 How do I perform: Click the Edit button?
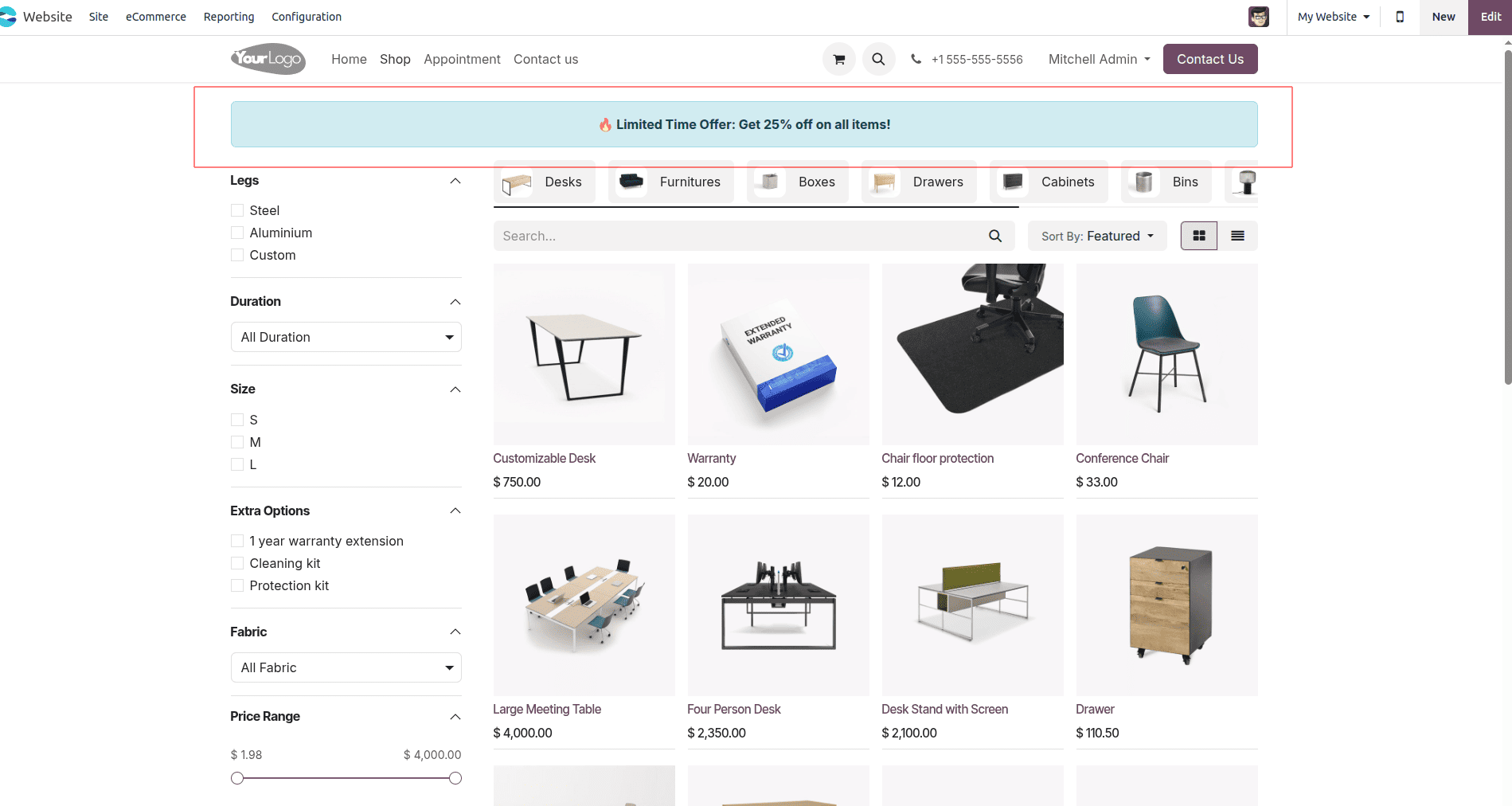click(x=1491, y=17)
